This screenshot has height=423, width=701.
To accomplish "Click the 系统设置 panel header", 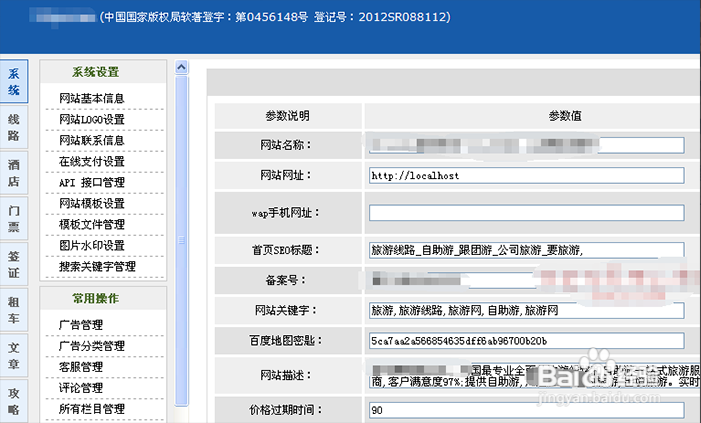I will [103, 72].
